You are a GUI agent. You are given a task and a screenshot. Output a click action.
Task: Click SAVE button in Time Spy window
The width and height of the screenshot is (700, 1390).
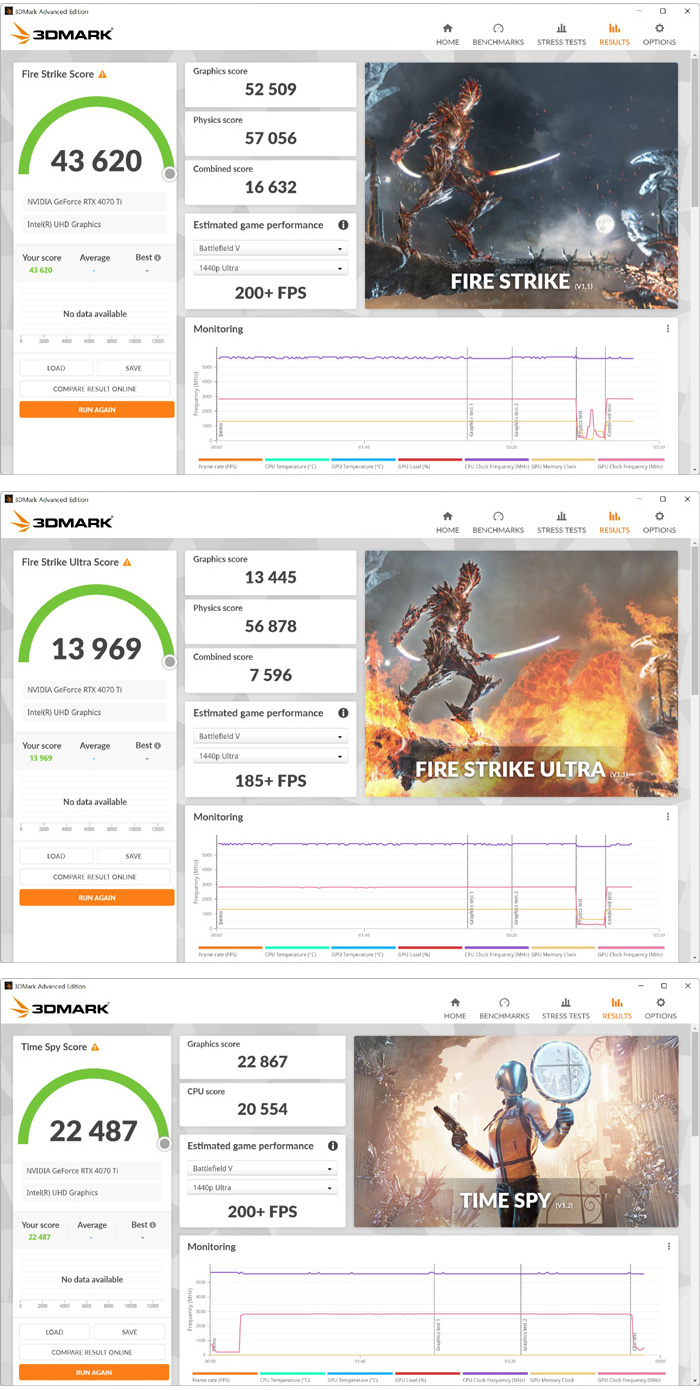click(x=130, y=1332)
